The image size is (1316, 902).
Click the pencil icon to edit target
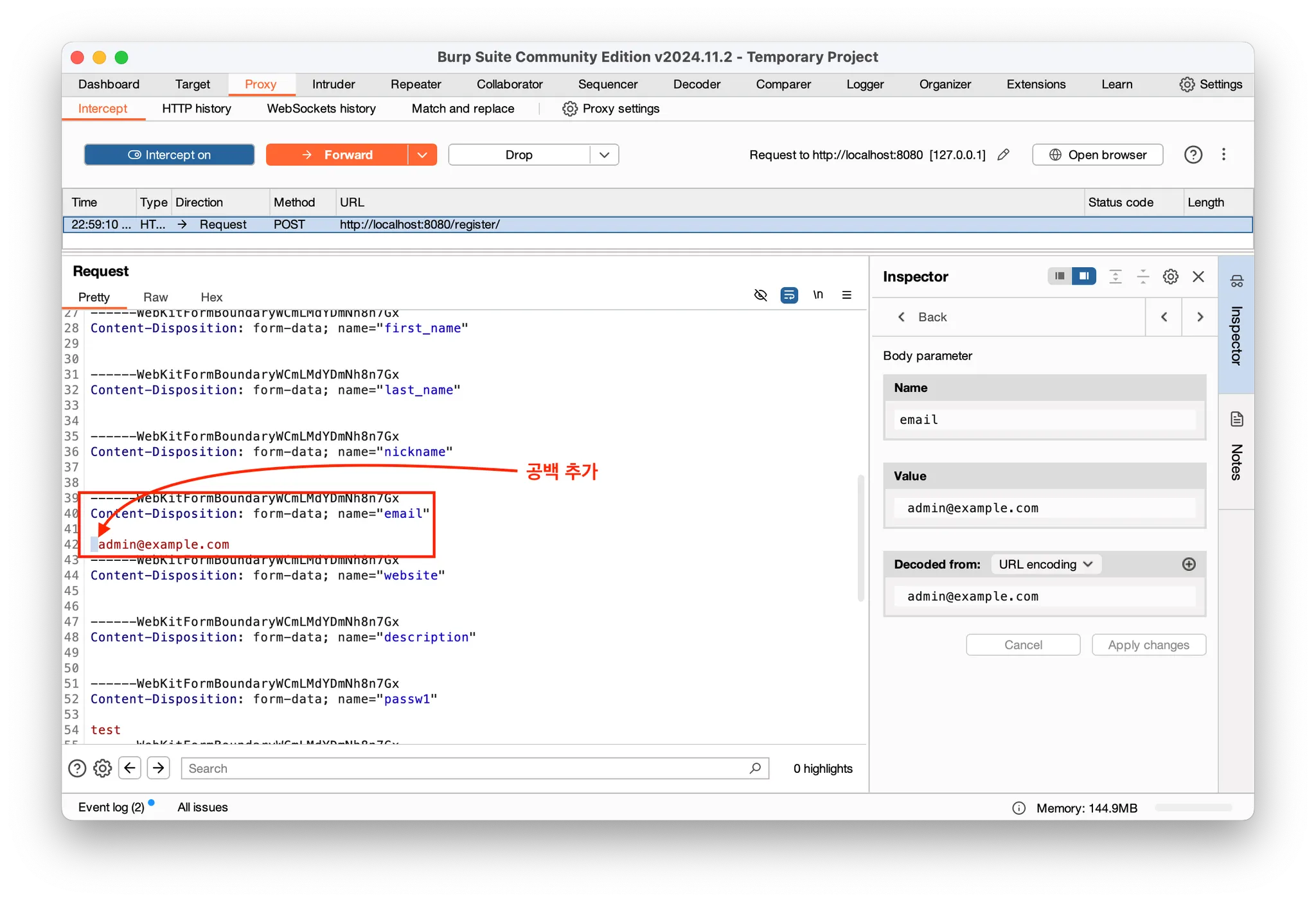point(1003,155)
